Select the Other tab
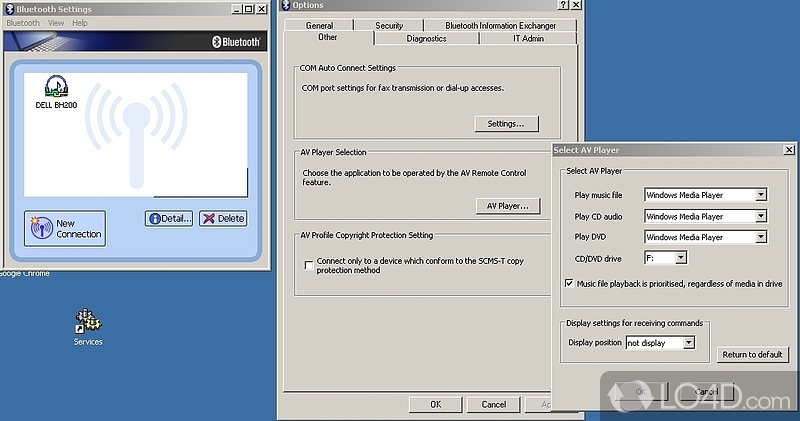 coord(328,37)
